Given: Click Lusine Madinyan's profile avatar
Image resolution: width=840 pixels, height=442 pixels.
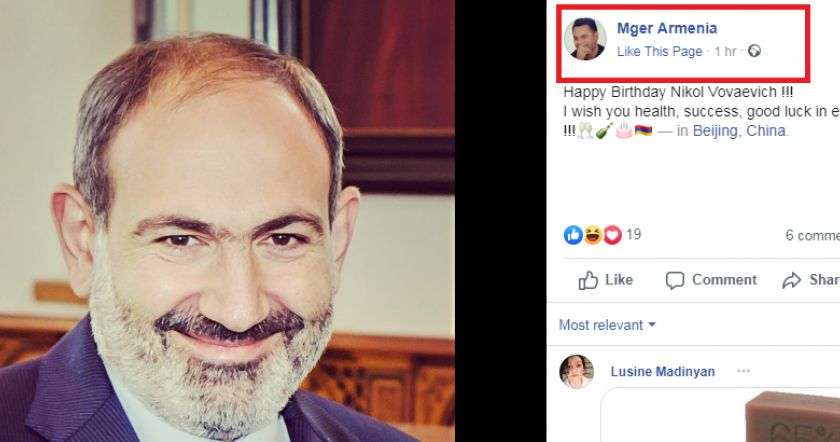Looking at the screenshot, I should [x=577, y=371].
